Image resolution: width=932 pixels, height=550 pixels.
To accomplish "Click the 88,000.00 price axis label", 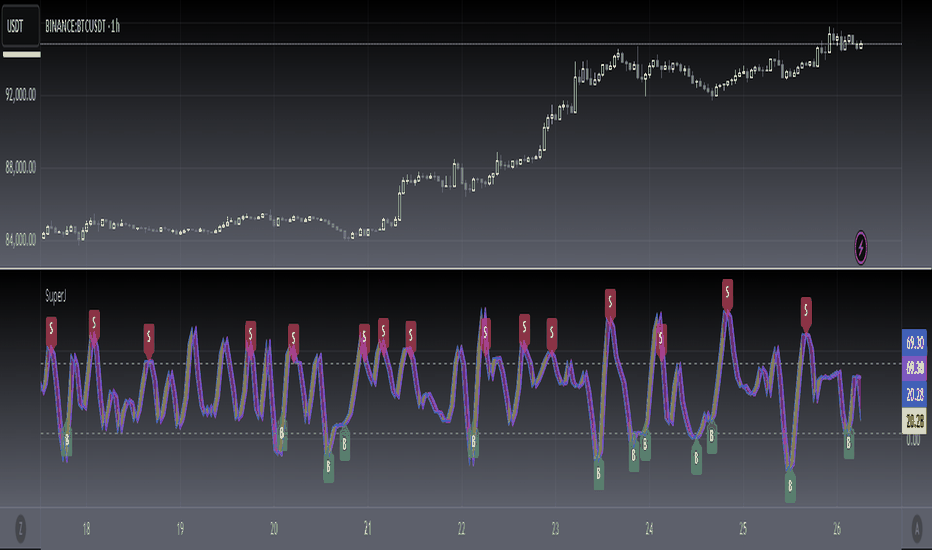I will [21, 168].
